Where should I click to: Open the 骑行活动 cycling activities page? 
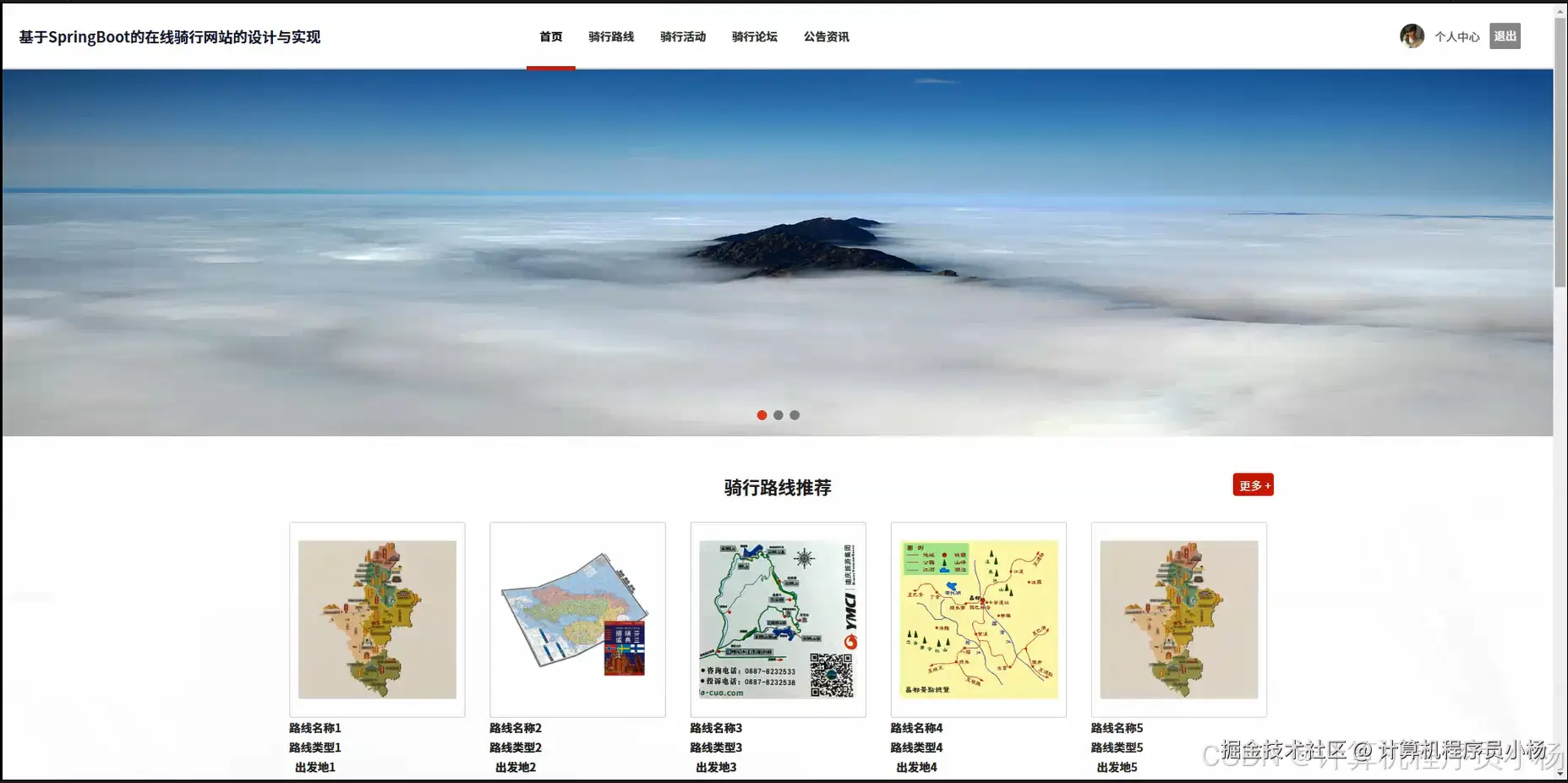click(682, 36)
